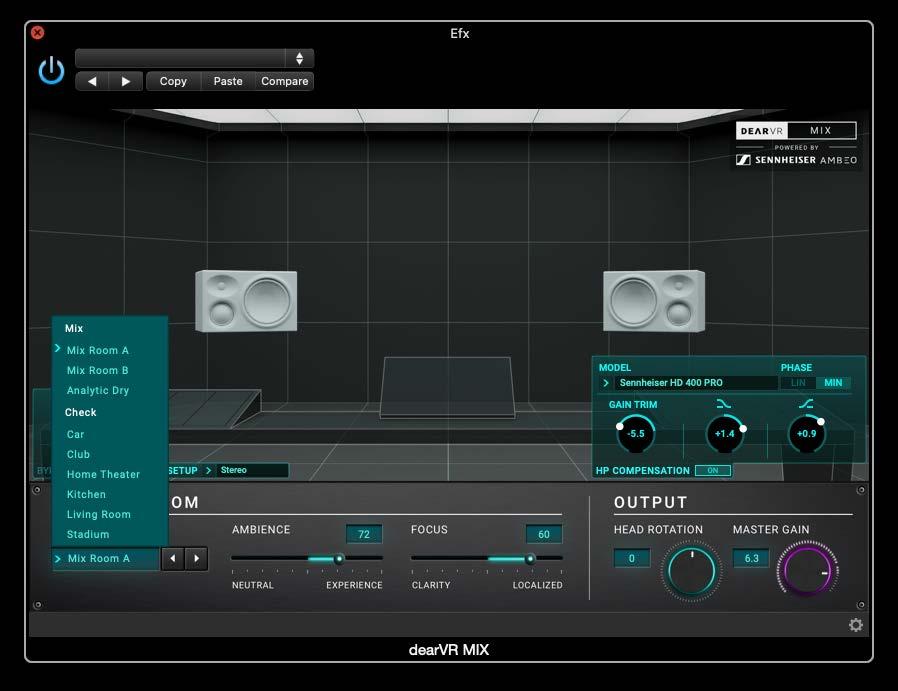
Task: Click the Head Rotation knob
Action: click(692, 571)
